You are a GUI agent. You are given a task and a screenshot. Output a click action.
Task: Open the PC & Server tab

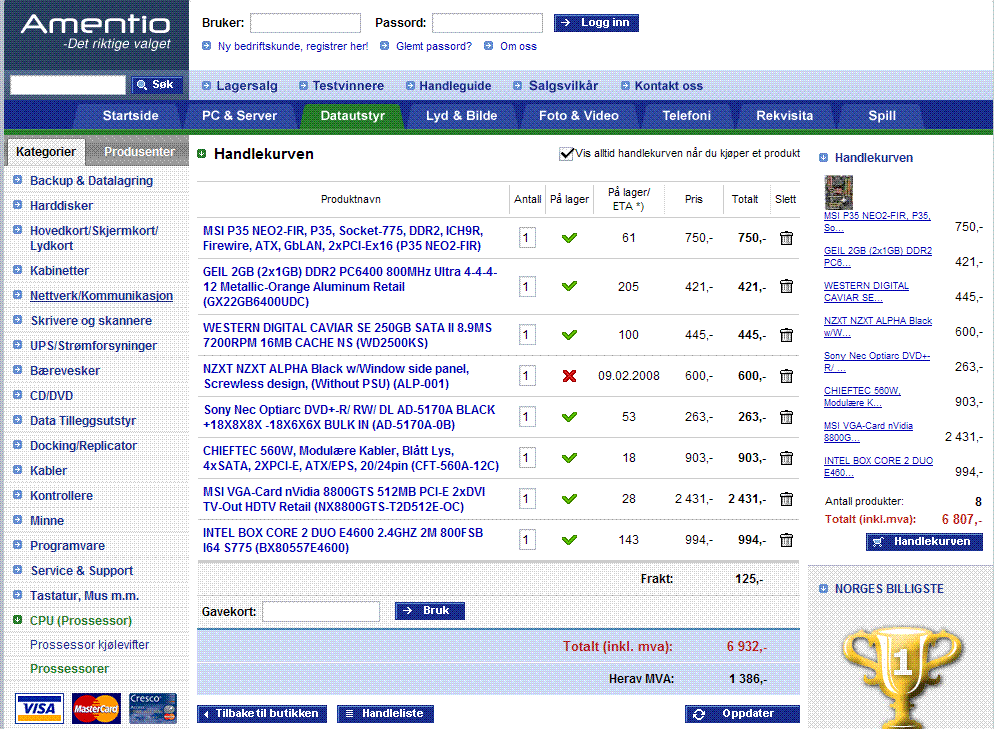[x=239, y=116]
